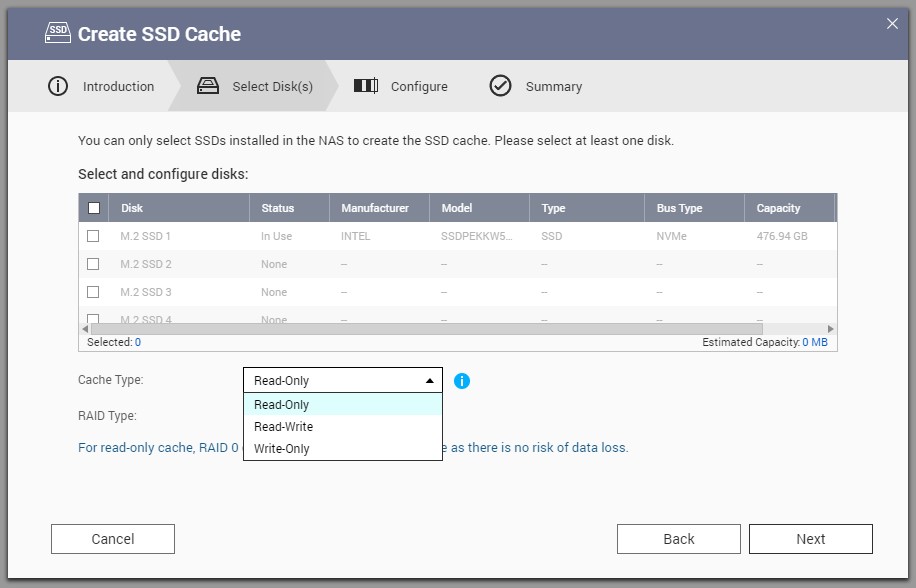Image resolution: width=916 pixels, height=588 pixels.
Task: Pick Read-Only in the dropdown list
Action: [282, 405]
